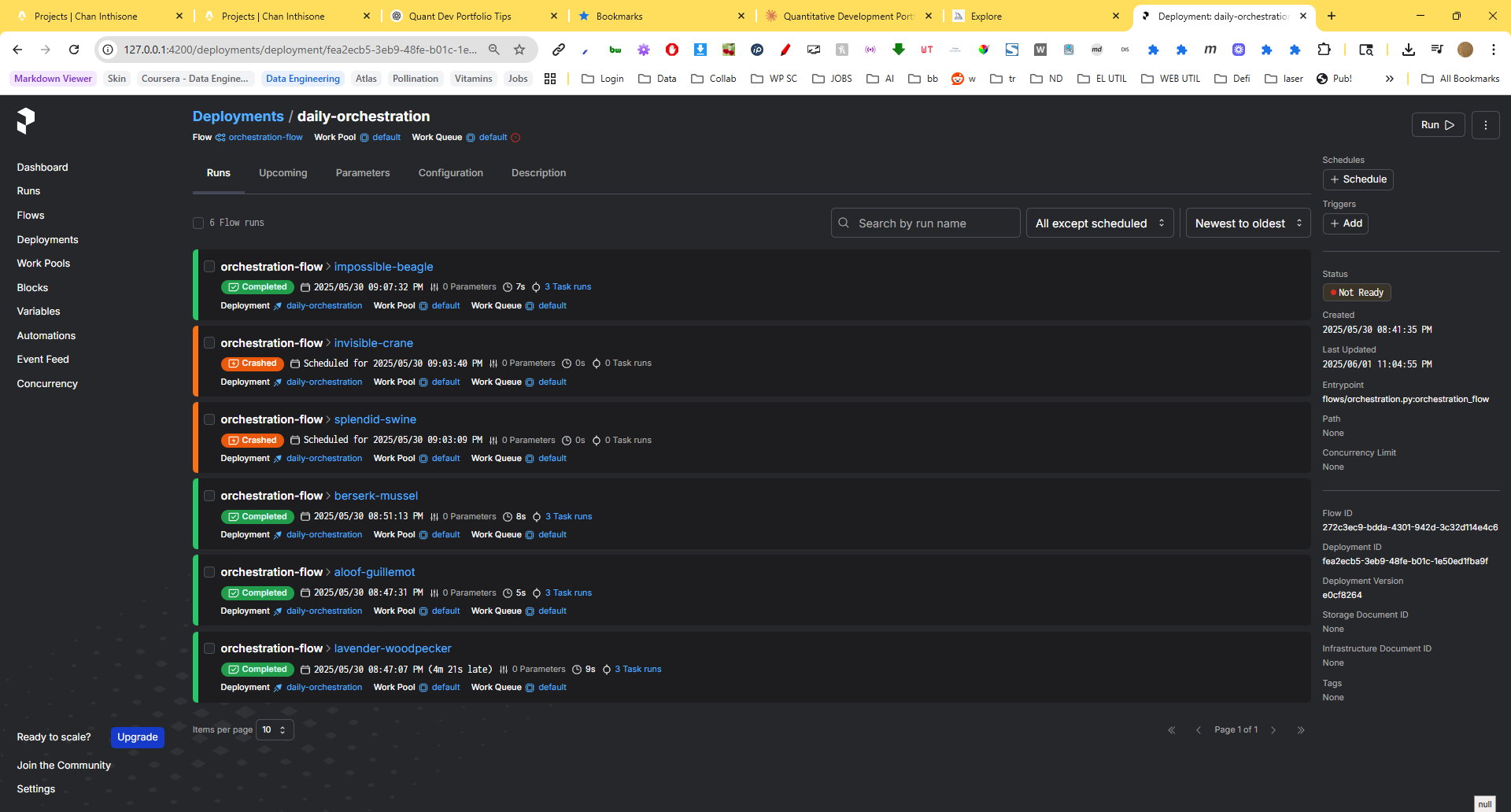Change items per page dropdown
The height and width of the screenshot is (812, 1511).
[x=275, y=730]
